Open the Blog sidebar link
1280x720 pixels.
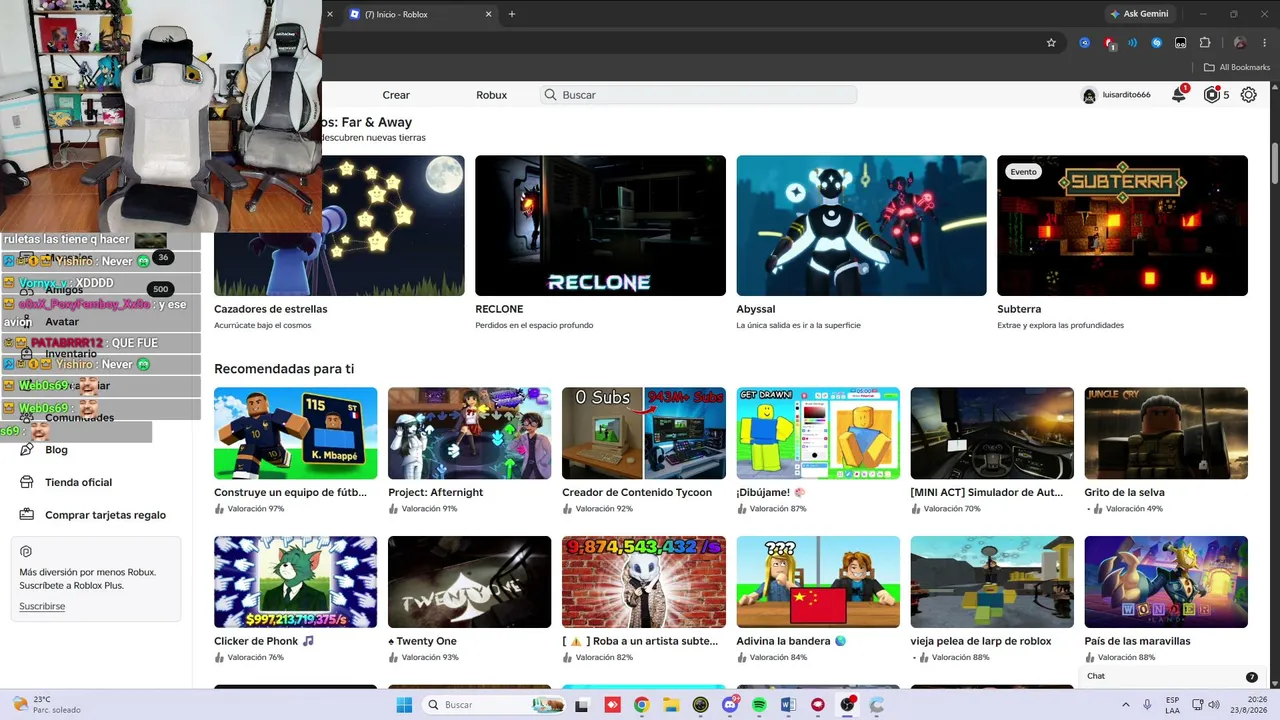click(56, 450)
